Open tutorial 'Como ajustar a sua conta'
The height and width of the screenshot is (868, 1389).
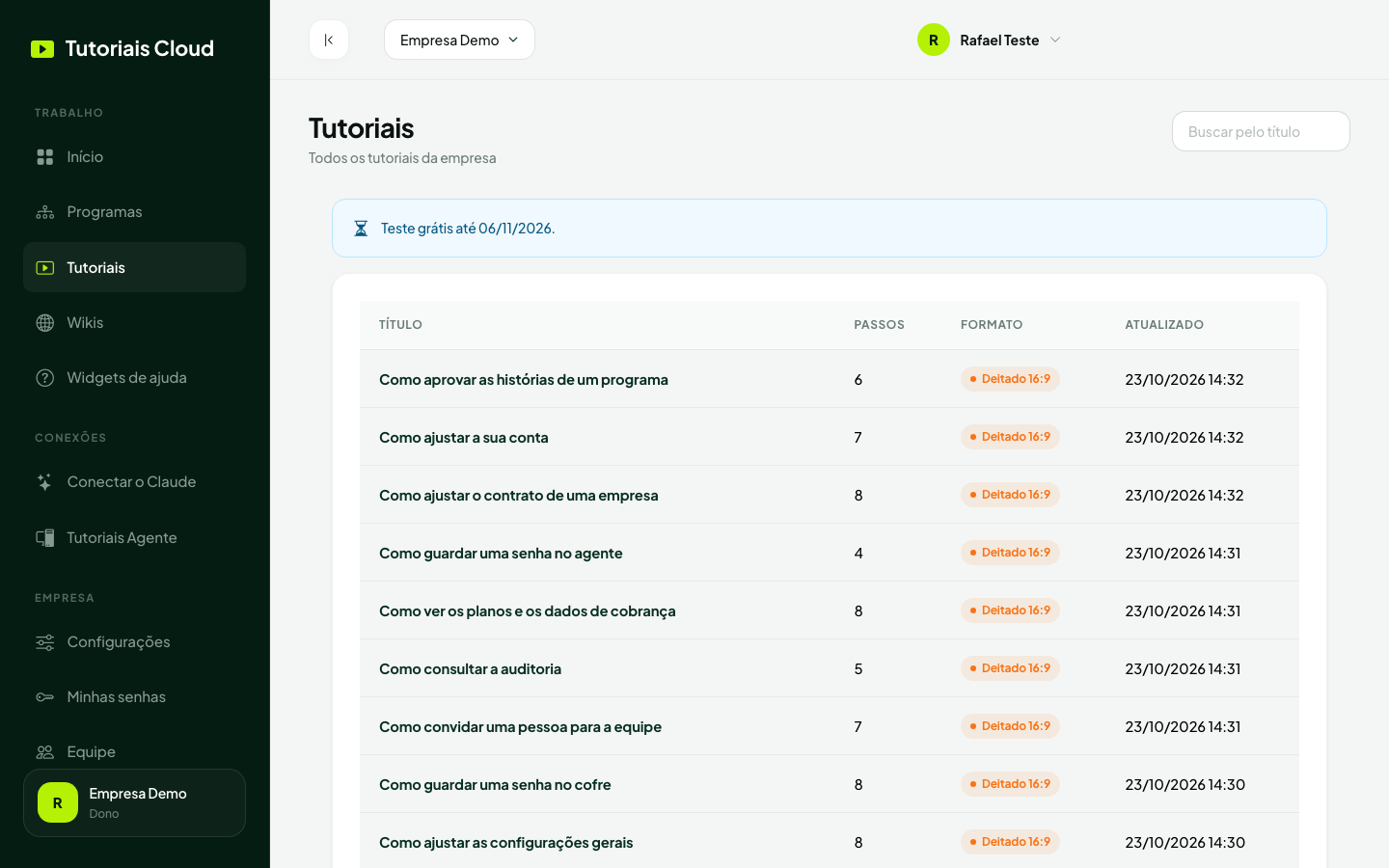click(464, 438)
